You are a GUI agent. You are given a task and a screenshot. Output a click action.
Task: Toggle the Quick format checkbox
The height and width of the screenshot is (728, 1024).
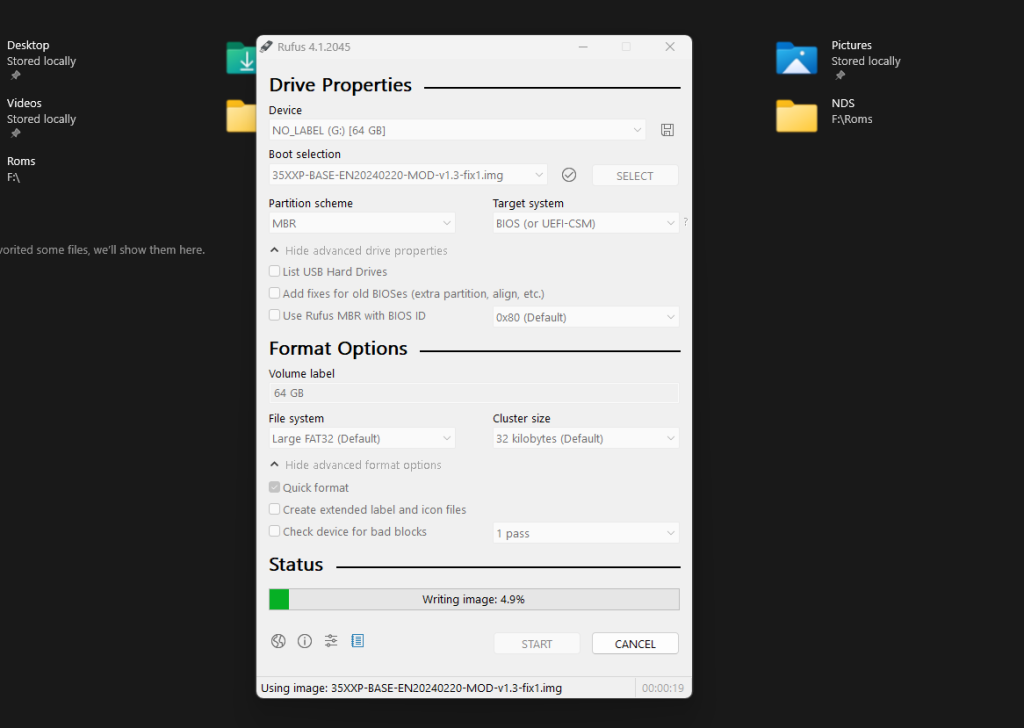tap(274, 487)
